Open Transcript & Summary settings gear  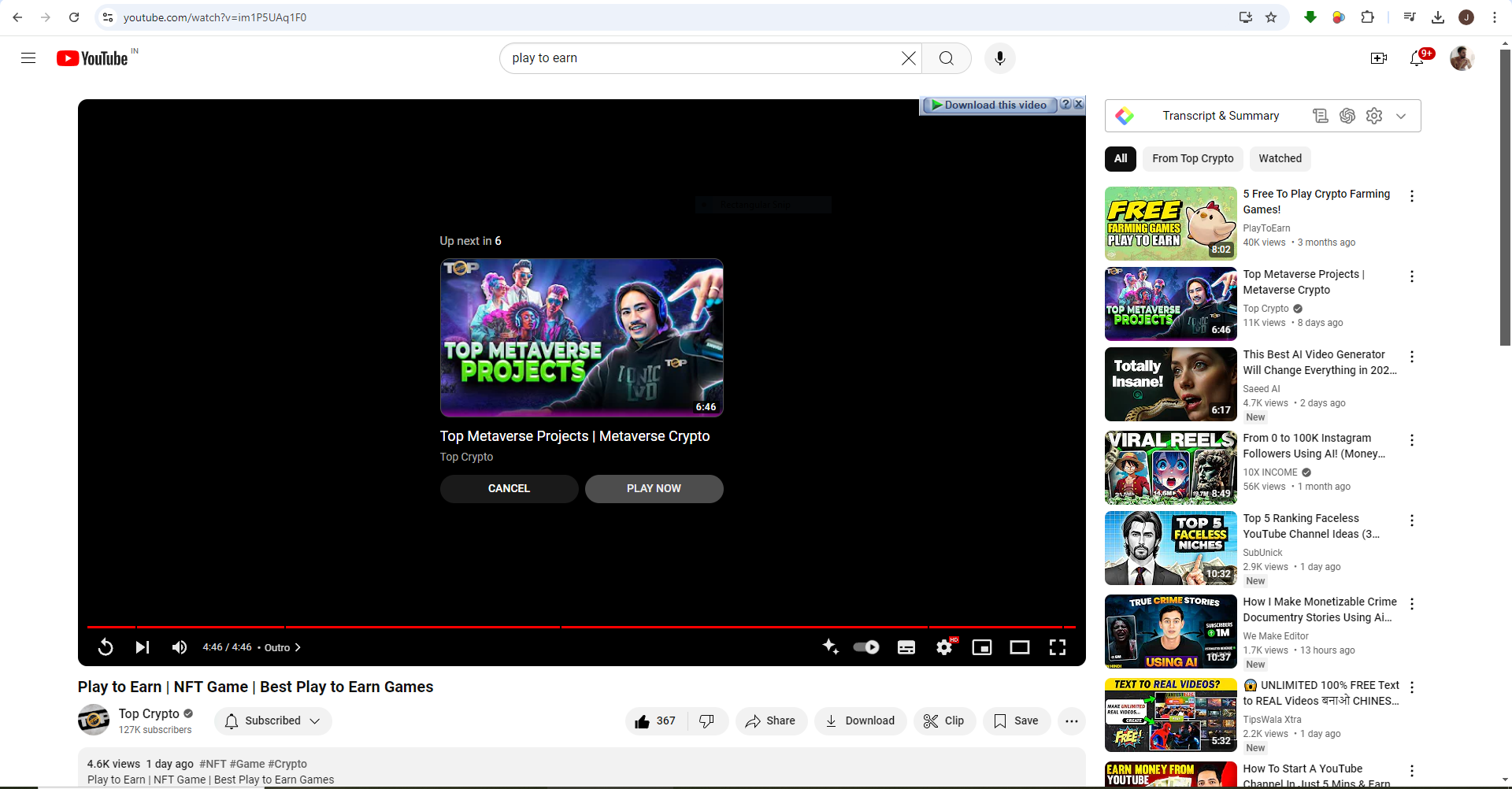1374,117
